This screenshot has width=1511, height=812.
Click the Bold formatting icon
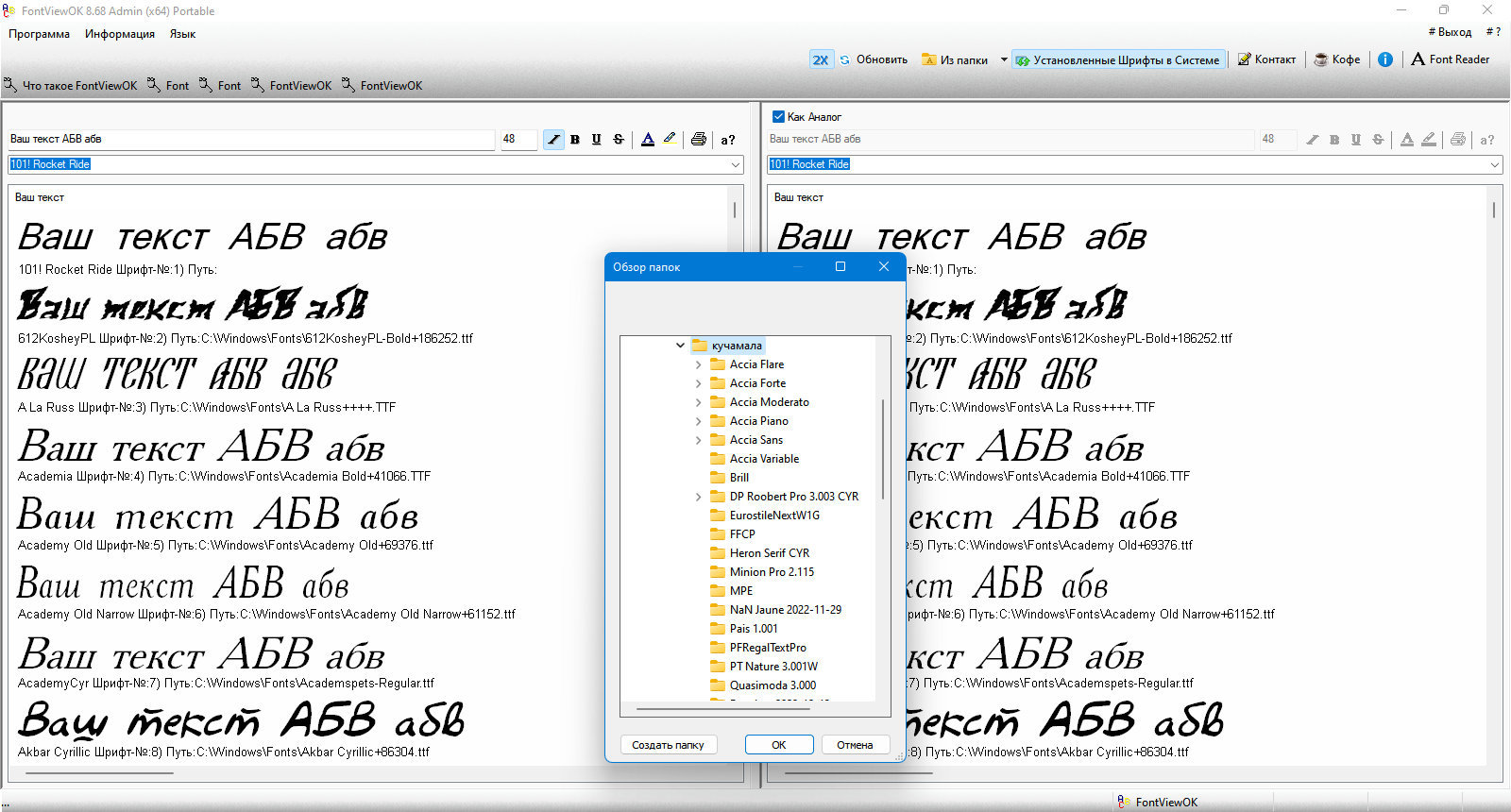click(x=575, y=140)
